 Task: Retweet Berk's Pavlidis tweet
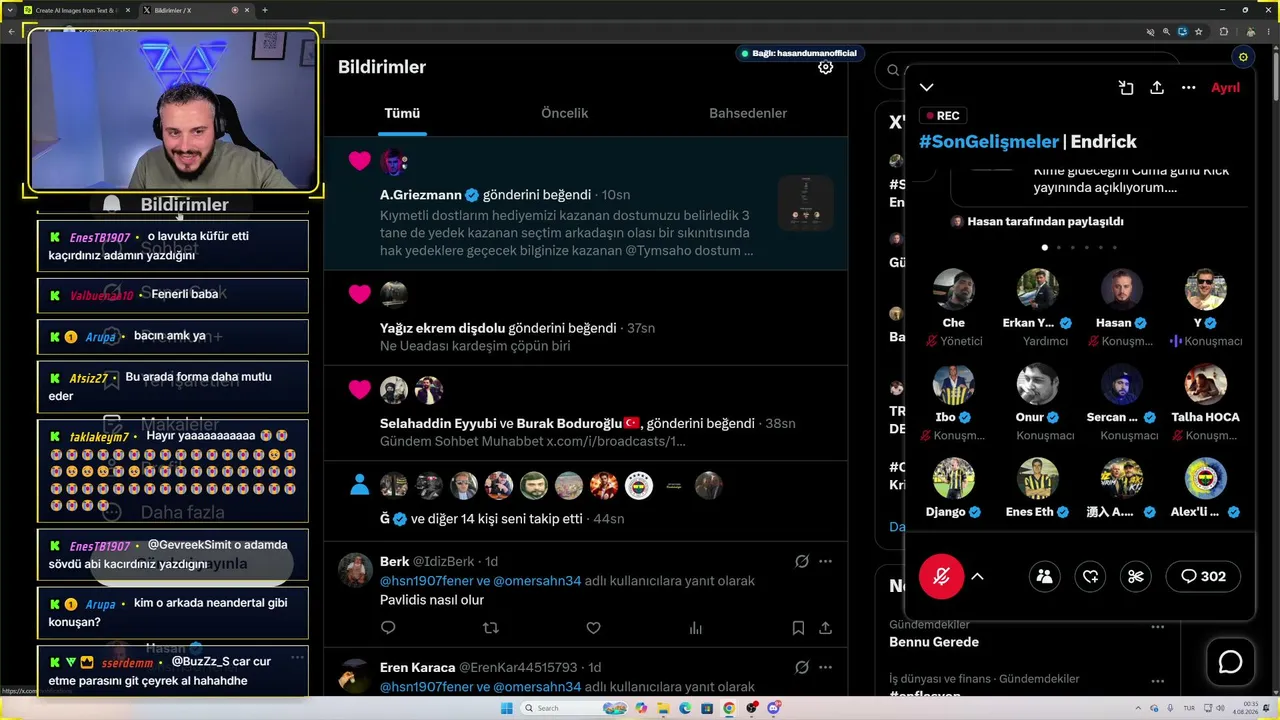point(490,628)
